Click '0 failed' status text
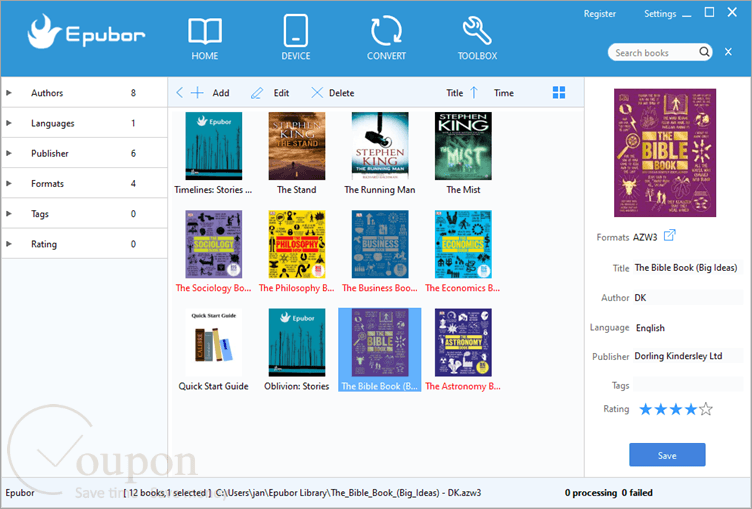 (x=637, y=493)
